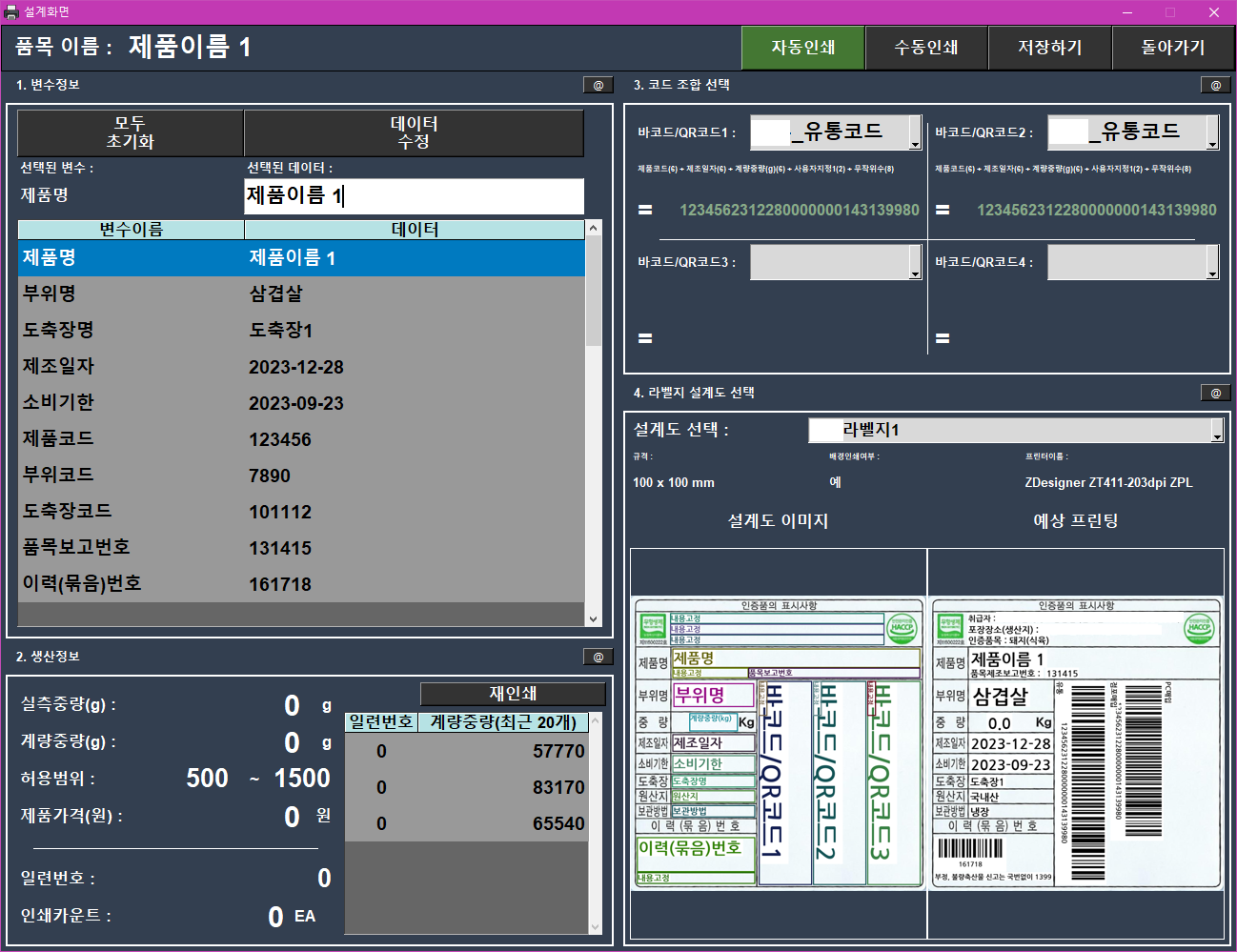The image size is (1237, 952).
Task: Click the @ icon in 변수정보 section
Action: pyautogui.click(x=598, y=85)
